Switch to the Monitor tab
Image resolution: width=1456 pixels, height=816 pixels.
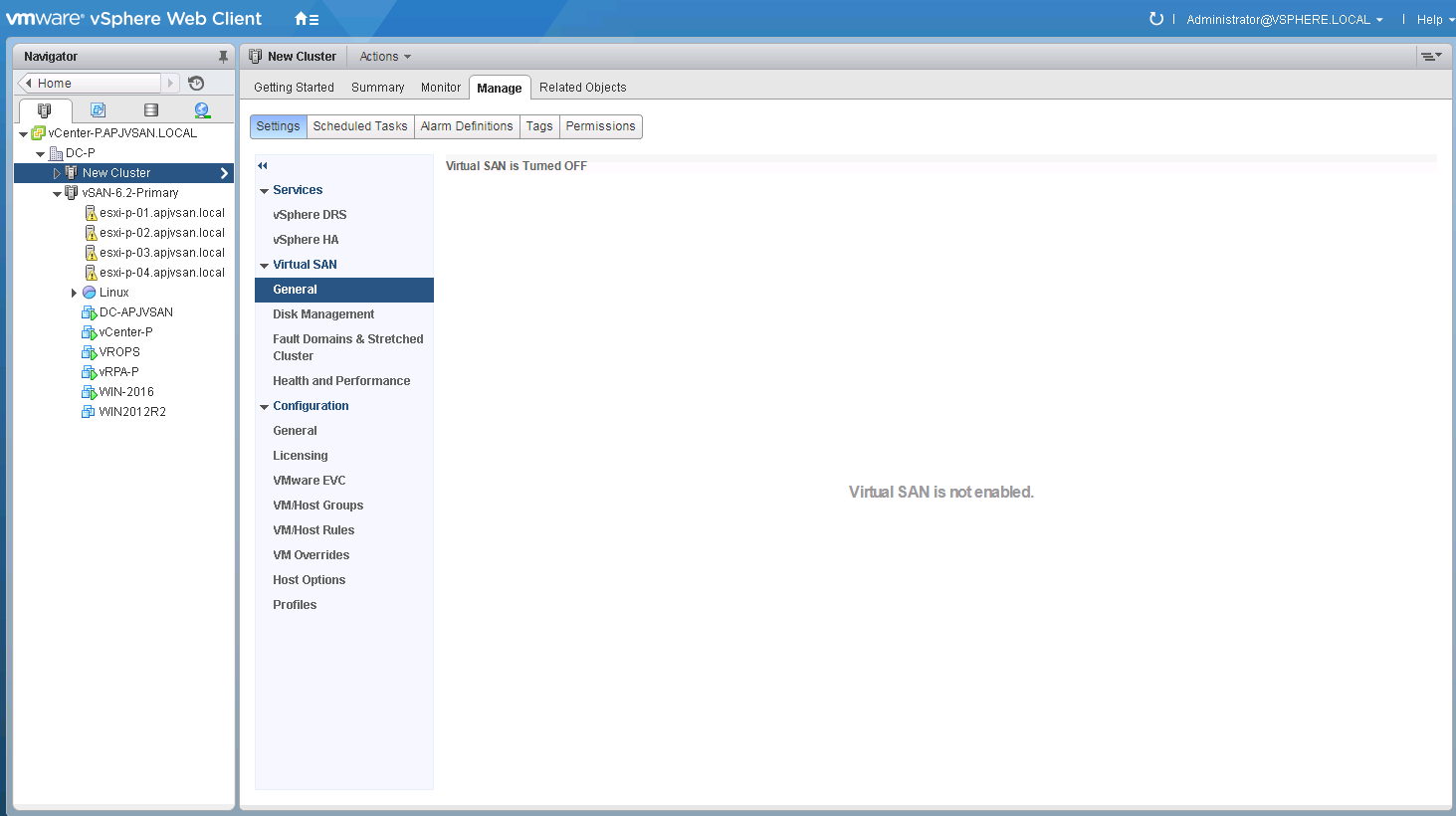(x=440, y=88)
